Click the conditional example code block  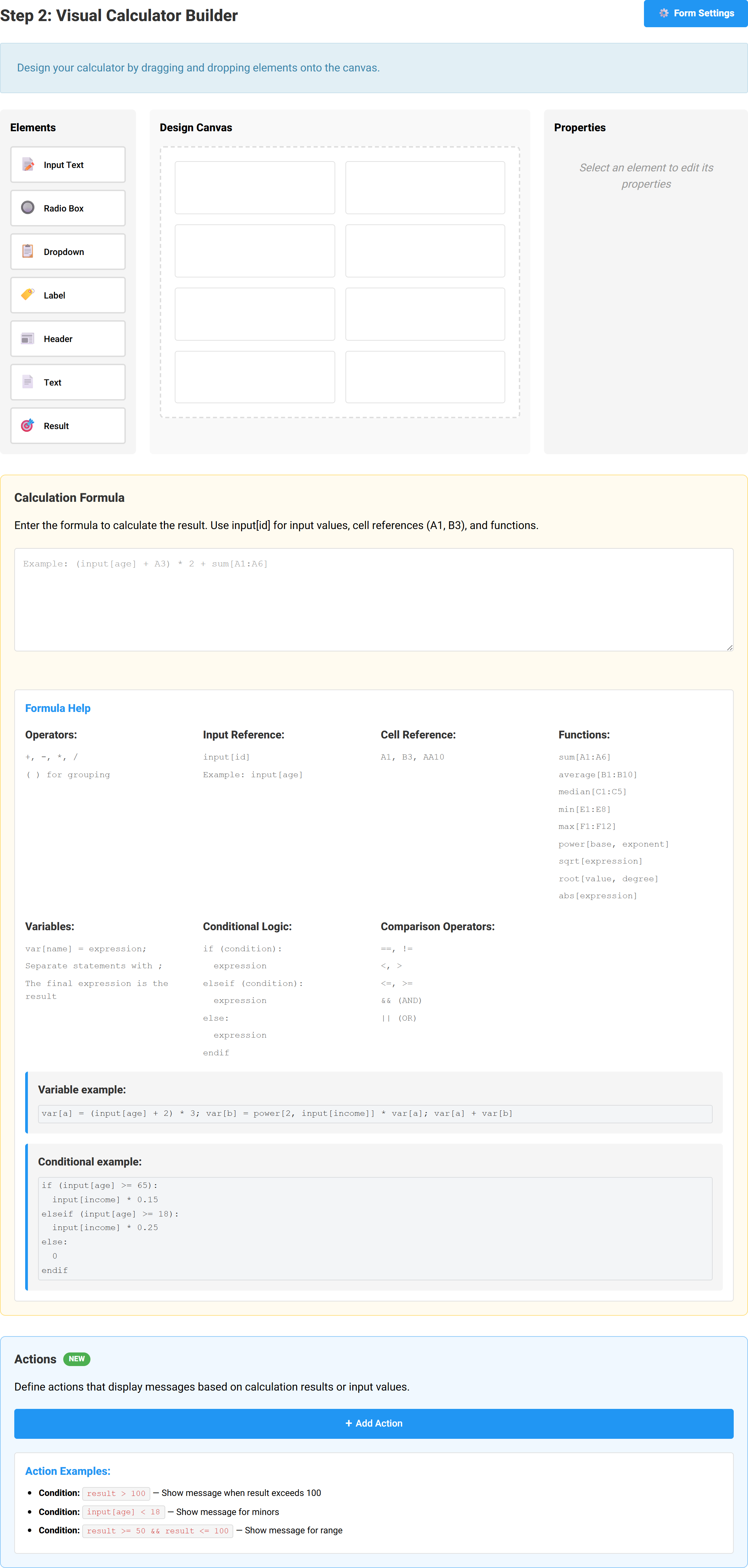pos(375,1228)
